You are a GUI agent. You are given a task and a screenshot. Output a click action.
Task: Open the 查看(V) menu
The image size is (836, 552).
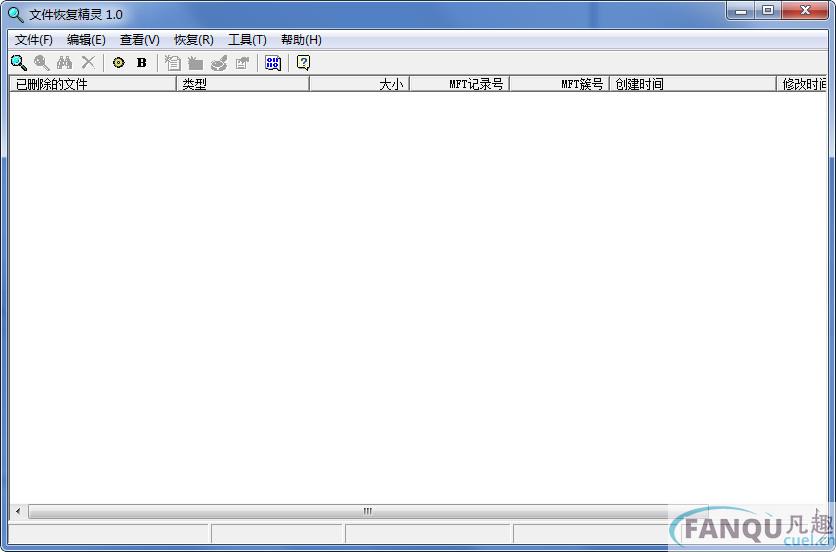(x=140, y=40)
